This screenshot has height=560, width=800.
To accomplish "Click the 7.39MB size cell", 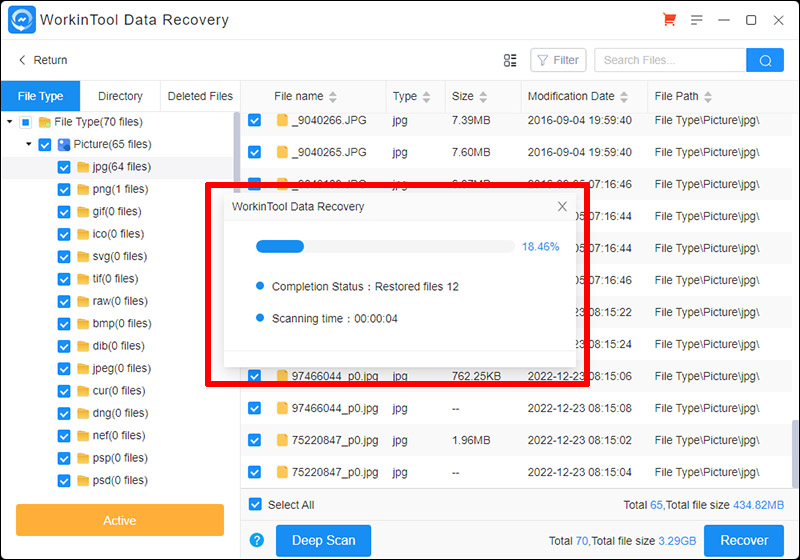I will click(471, 120).
